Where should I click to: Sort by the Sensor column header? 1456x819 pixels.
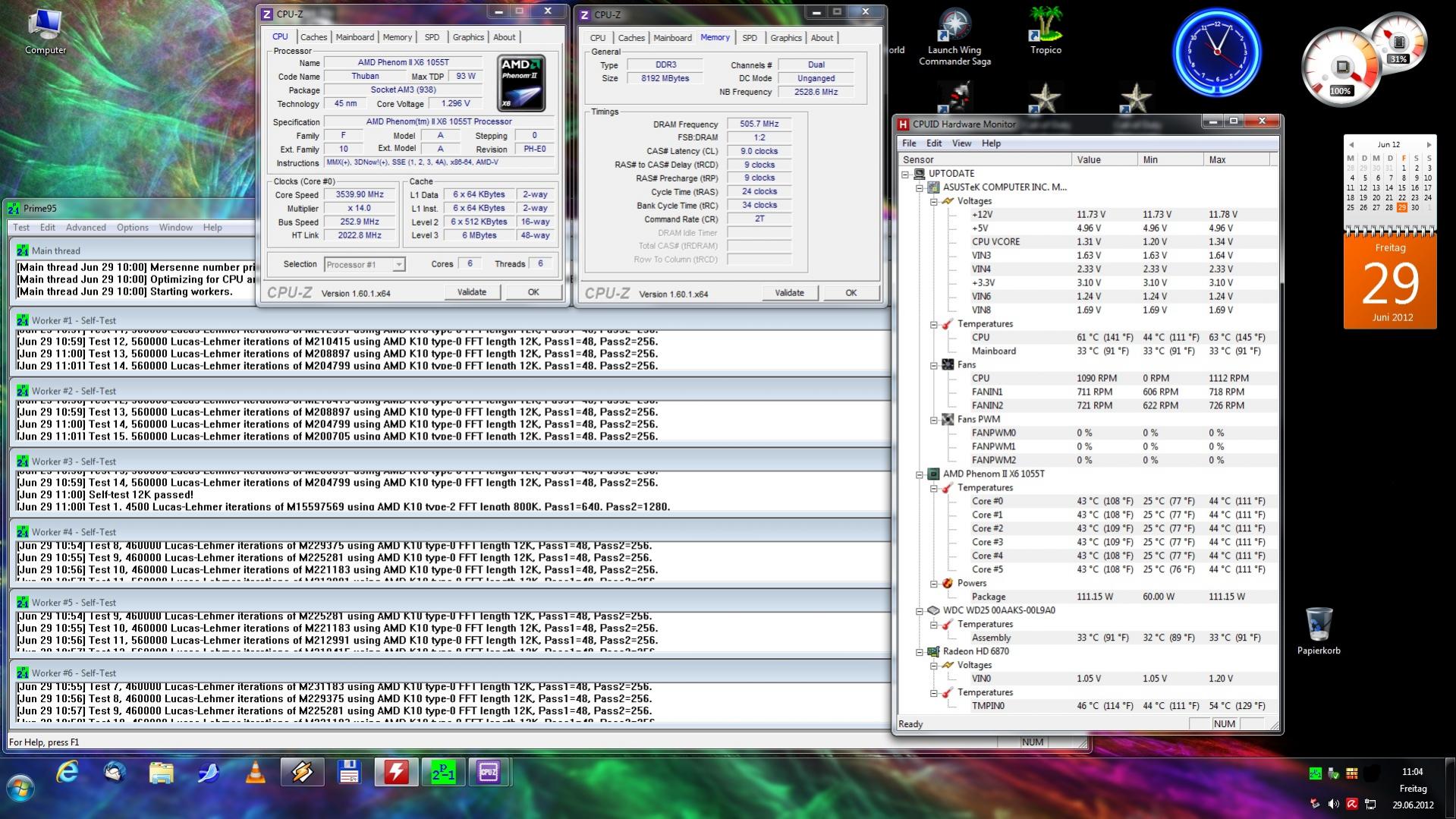click(x=985, y=159)
